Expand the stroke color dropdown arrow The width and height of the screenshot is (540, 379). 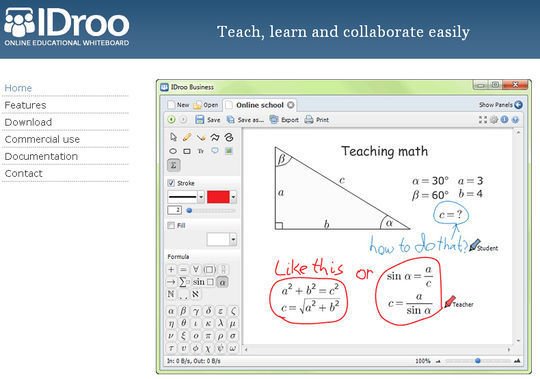pos(233,197)
